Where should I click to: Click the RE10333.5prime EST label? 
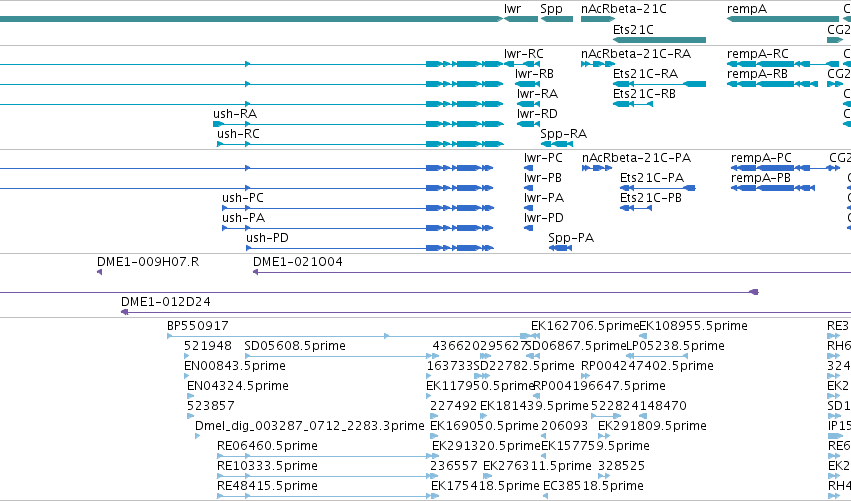coord(267,466)
